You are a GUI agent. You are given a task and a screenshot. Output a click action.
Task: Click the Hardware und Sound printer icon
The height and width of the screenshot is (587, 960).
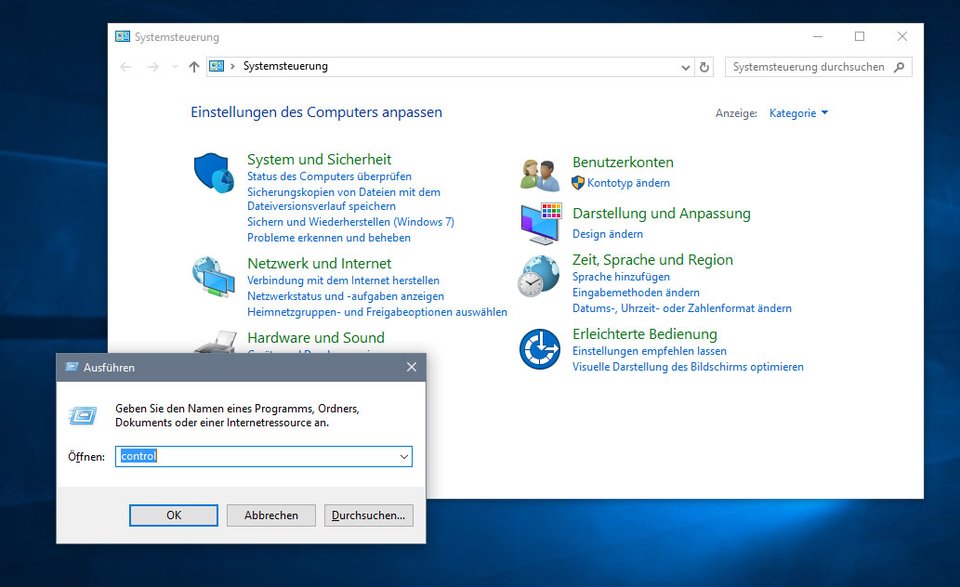pyautogui.click(x=216, y=342)
